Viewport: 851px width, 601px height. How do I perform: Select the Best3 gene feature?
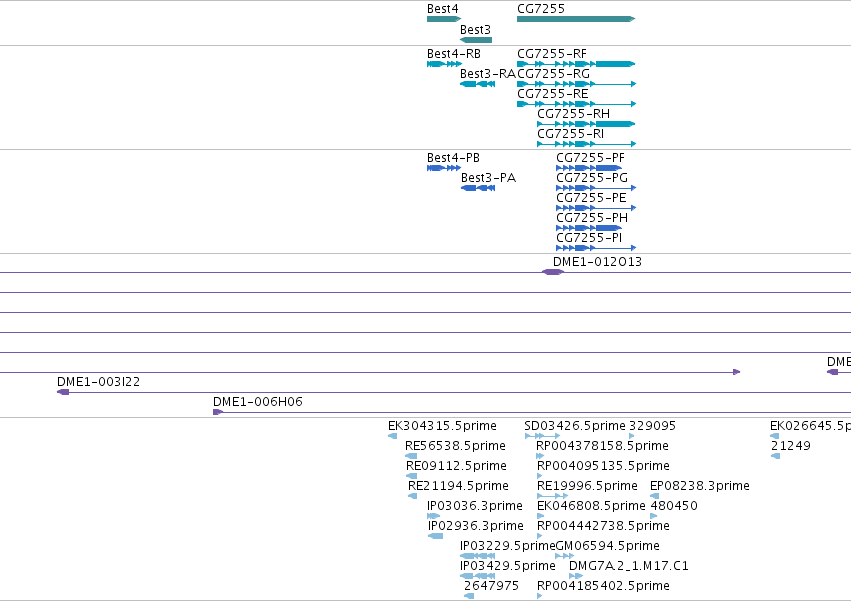[x=475, y=40]
